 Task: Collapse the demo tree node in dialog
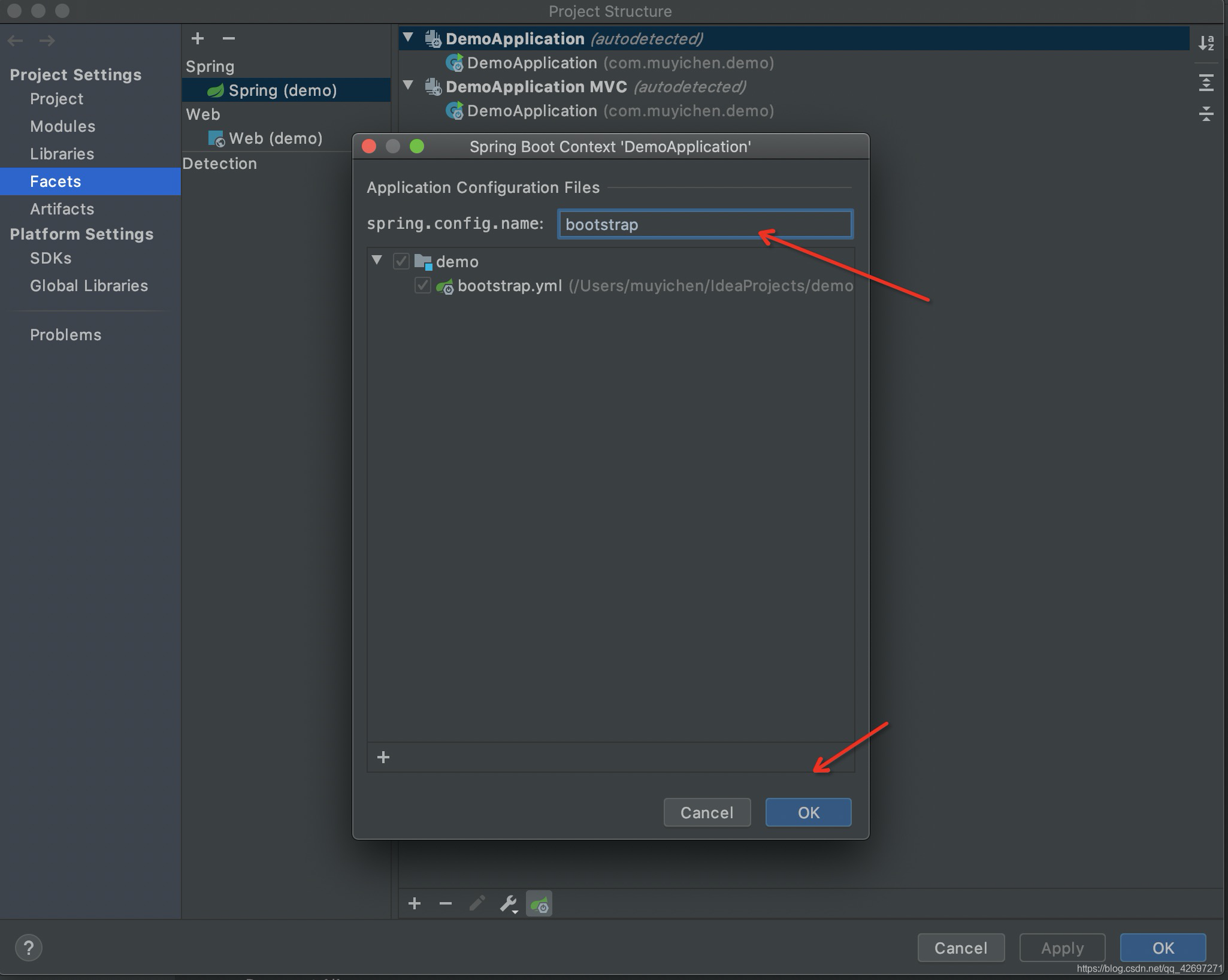pos(377,261)
